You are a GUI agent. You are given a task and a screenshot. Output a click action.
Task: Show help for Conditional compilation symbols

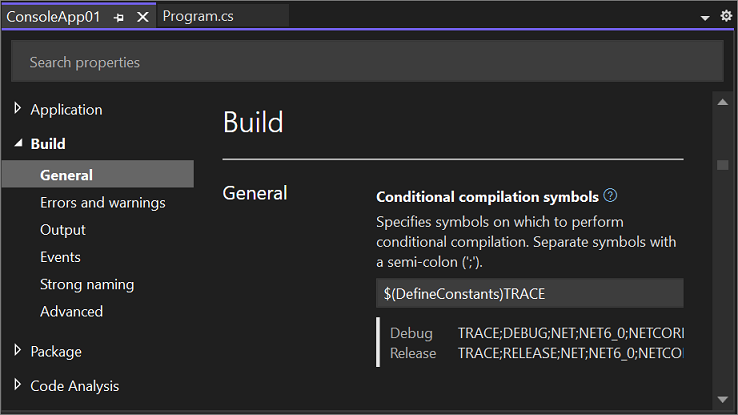610,195
